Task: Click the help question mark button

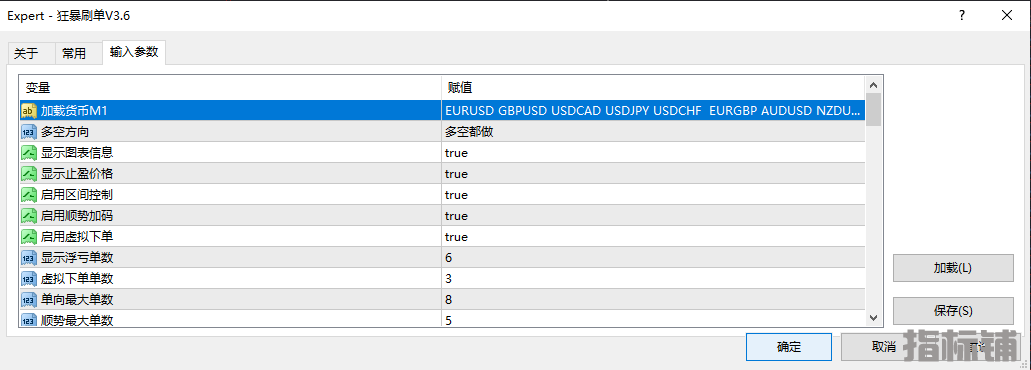Action: (962, 16)
